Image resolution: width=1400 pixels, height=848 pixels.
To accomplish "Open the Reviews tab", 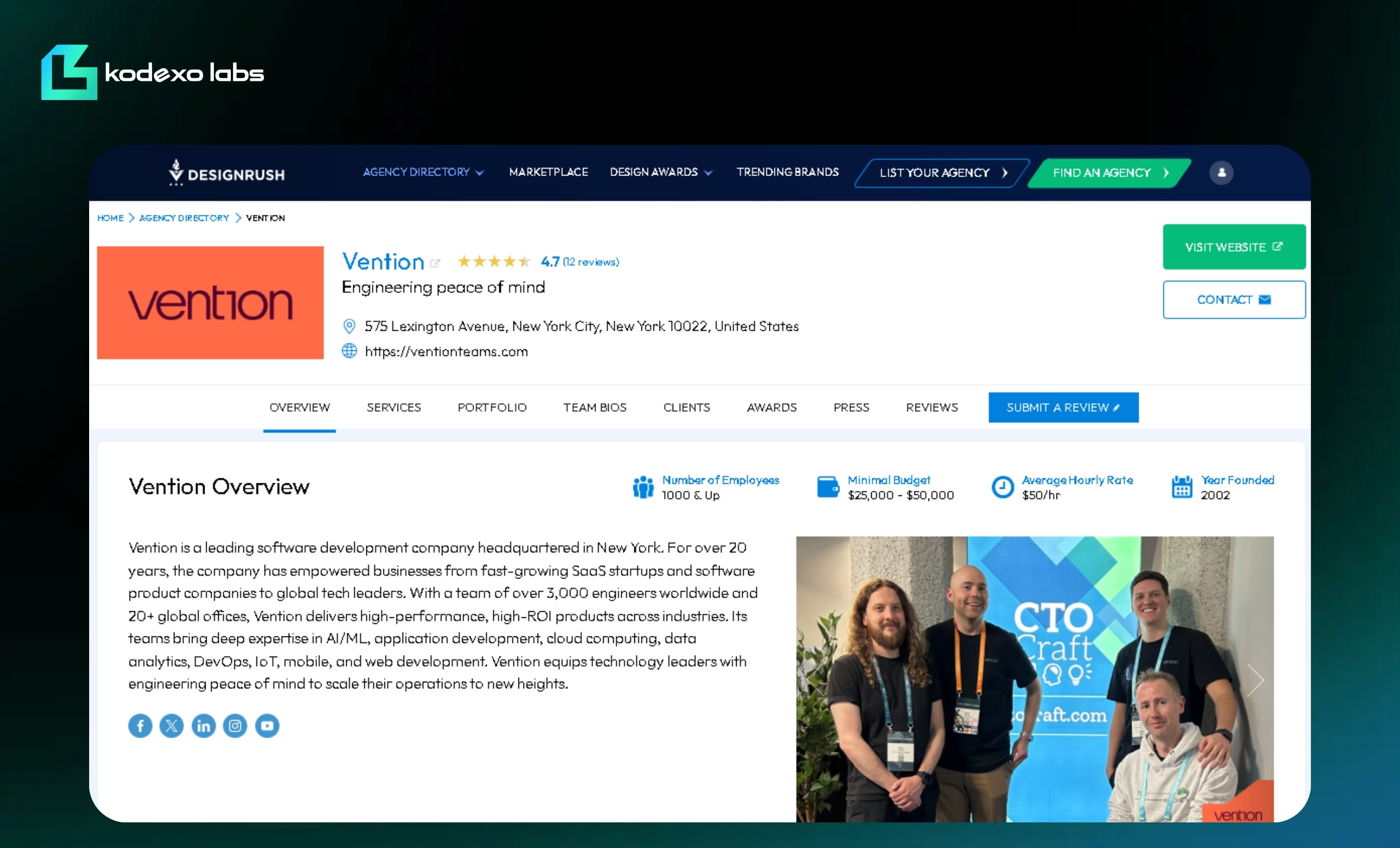I will point(932,407).
